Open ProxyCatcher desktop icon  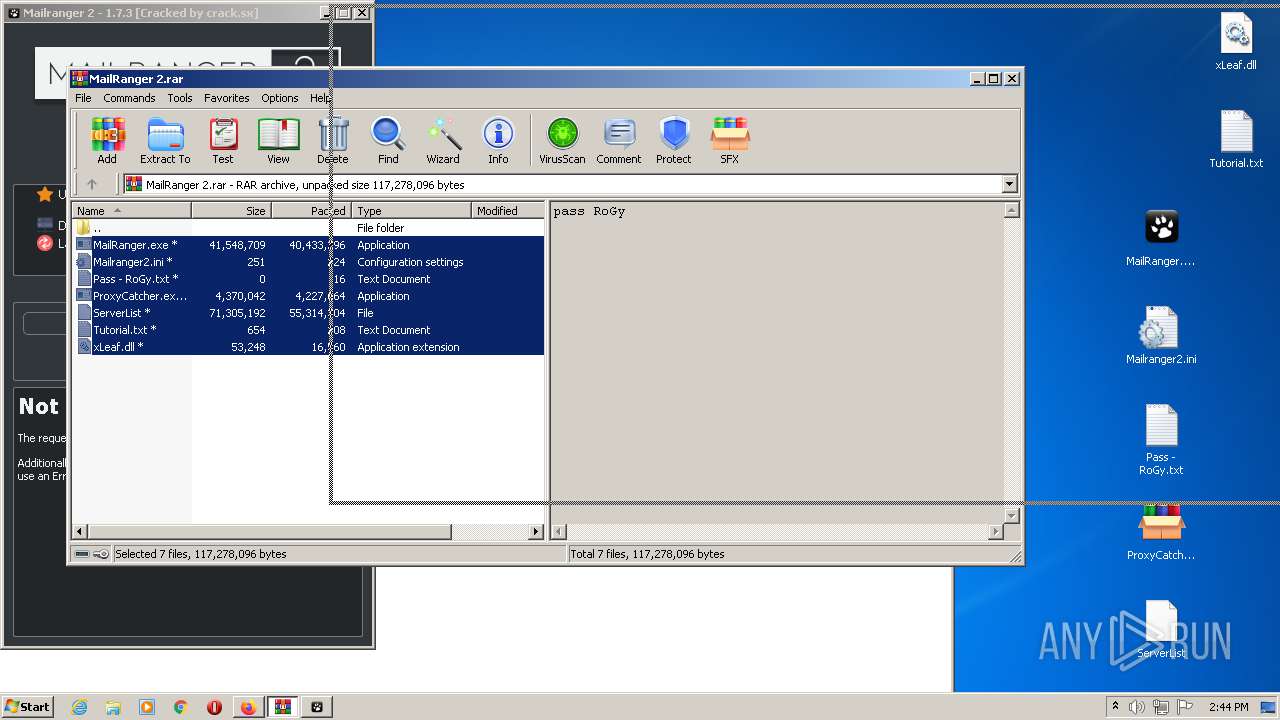coord(1161,532)
